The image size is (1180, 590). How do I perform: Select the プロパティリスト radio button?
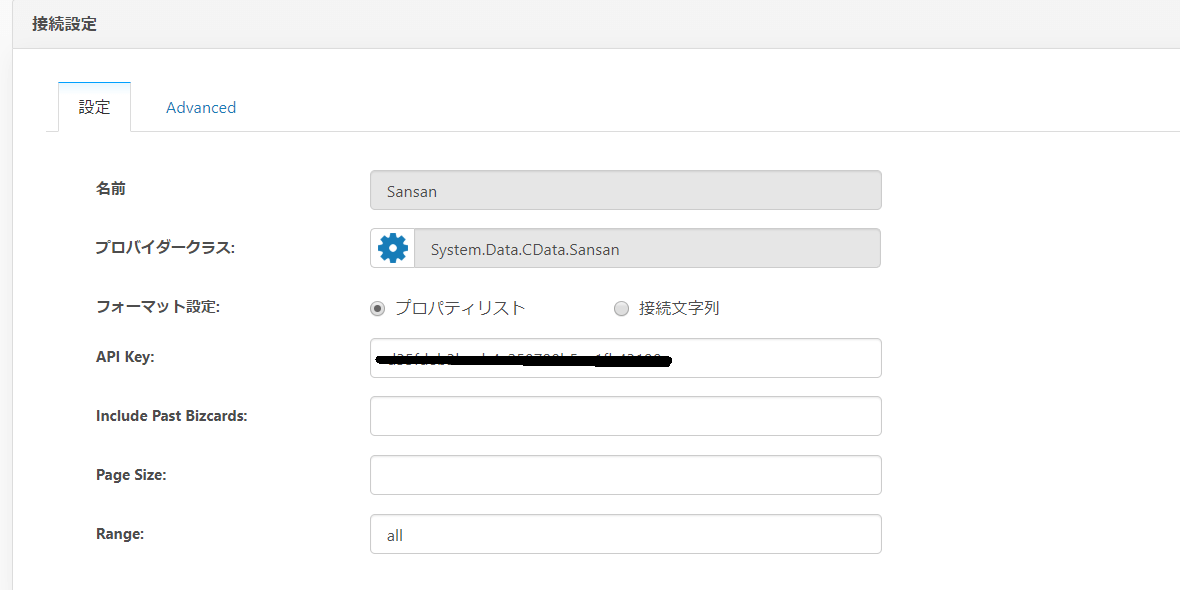pos(378,309)
